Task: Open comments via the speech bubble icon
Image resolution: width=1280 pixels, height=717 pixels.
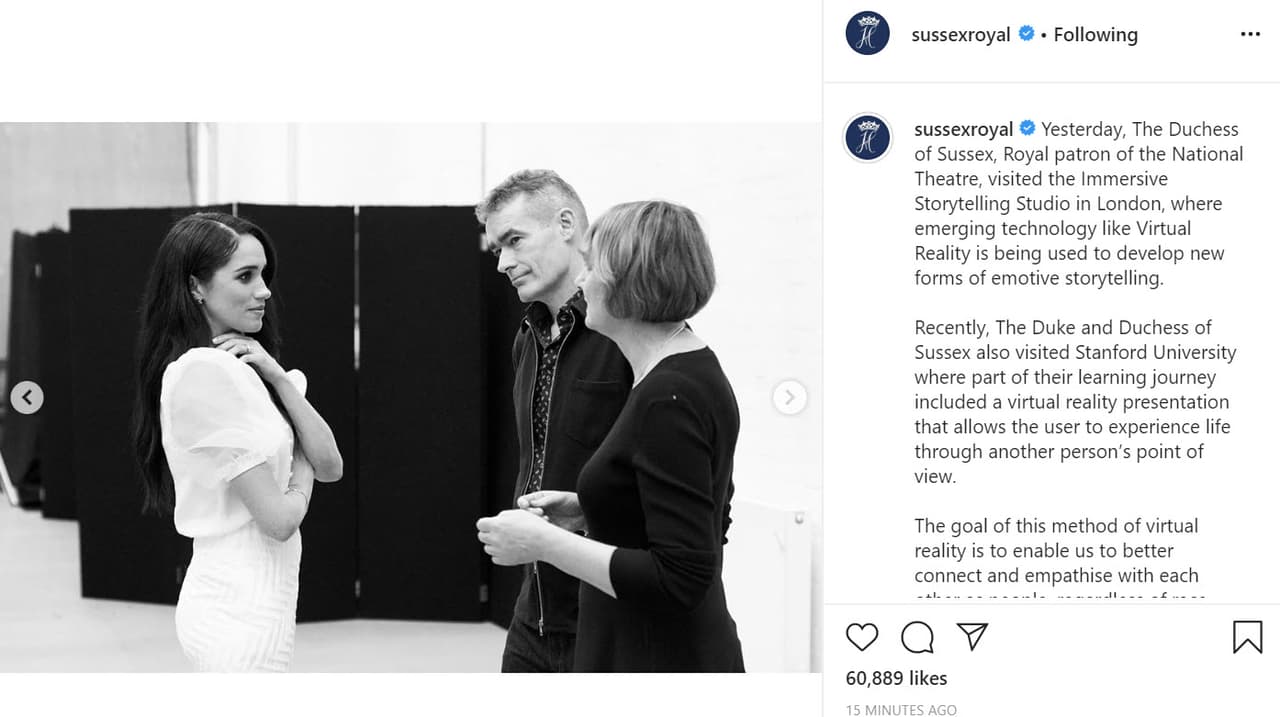Action: 917,637
